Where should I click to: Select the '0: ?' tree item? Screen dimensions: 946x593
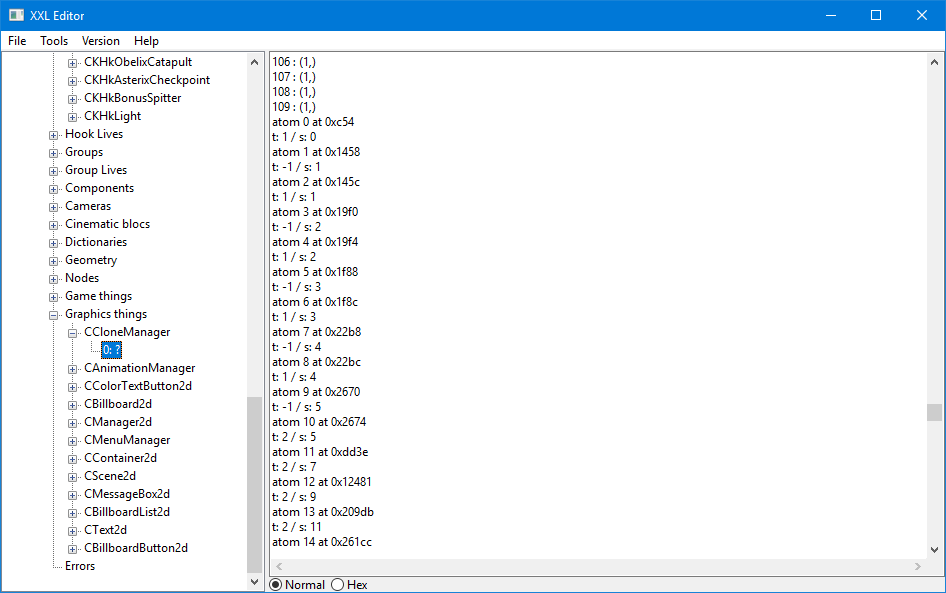[112, 350]
